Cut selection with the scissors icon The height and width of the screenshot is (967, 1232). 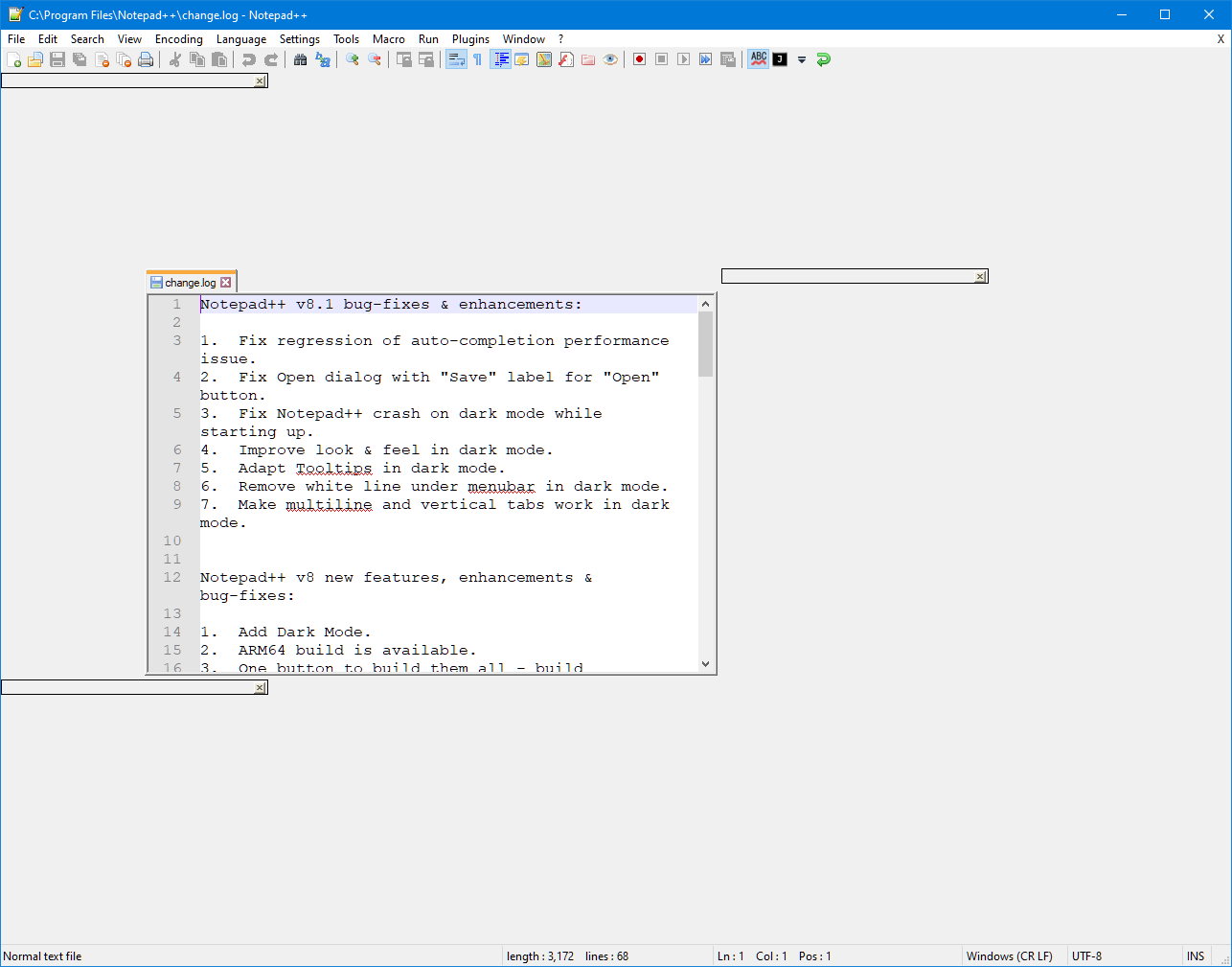coord(175,59)
